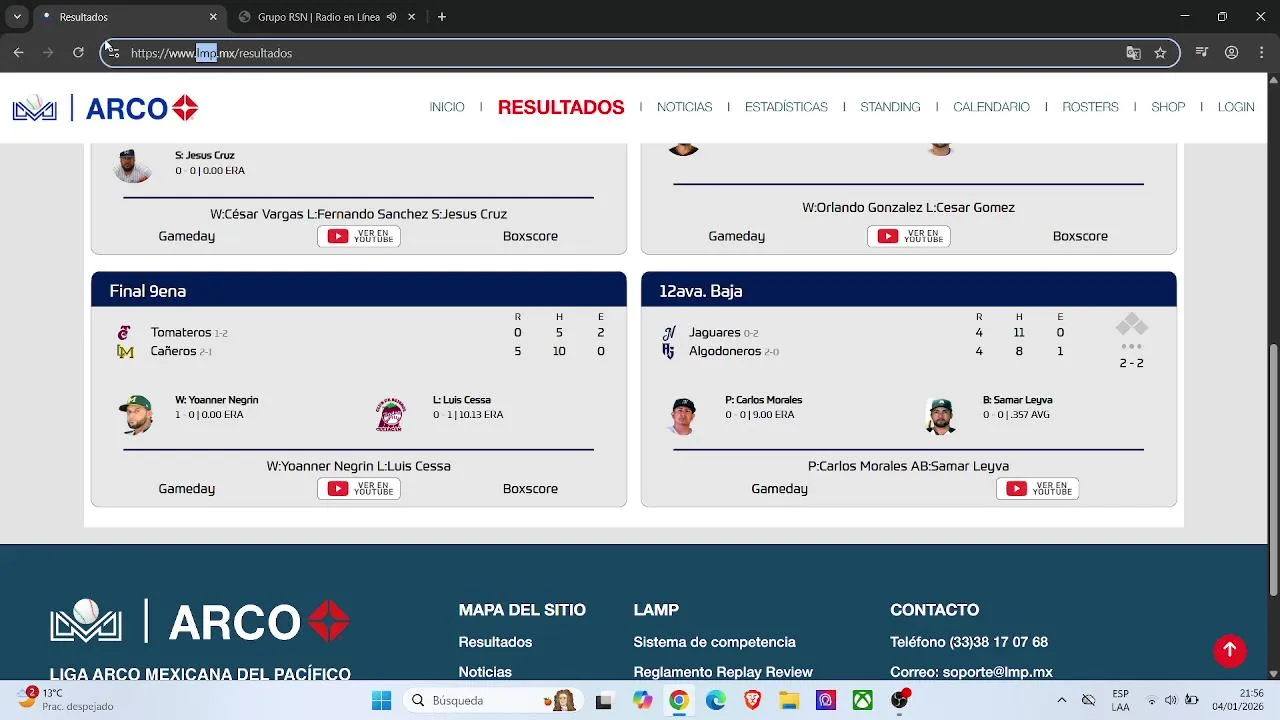Open File Explorer from the taskbar

[789, 700]
